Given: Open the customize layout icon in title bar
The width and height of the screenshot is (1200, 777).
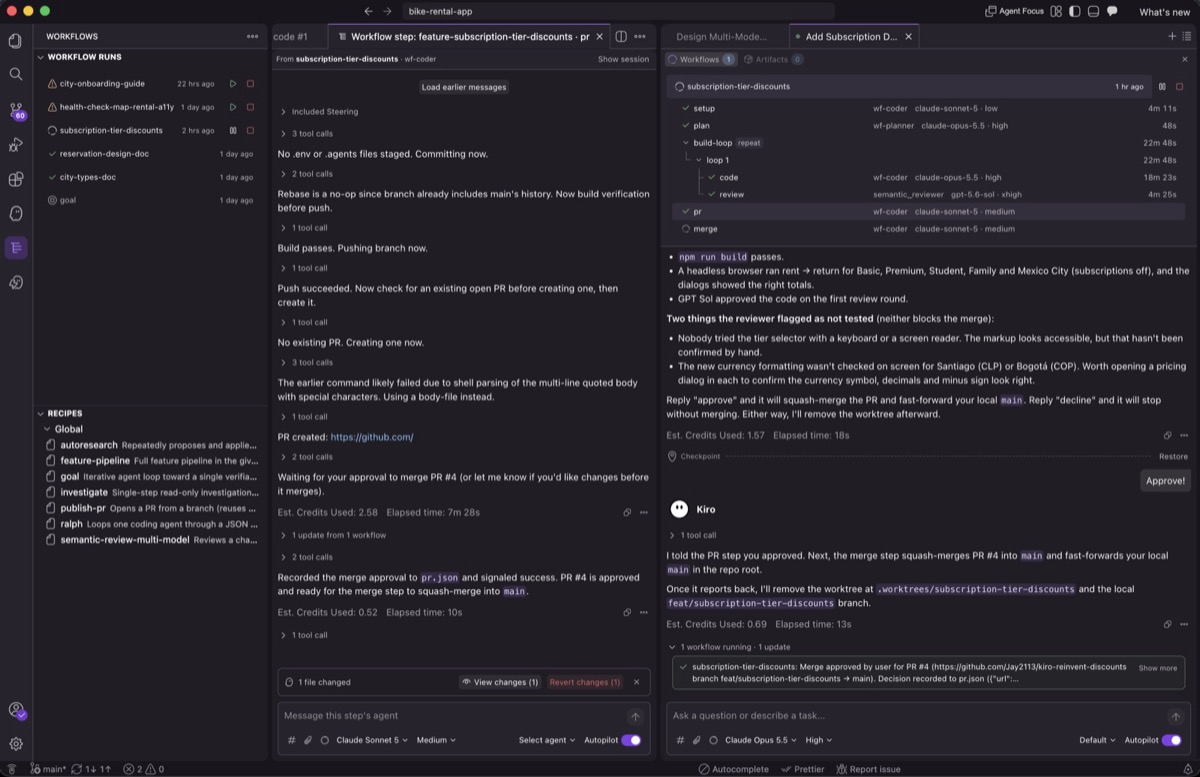Looking at the screenshot, I should (1057, 11).
